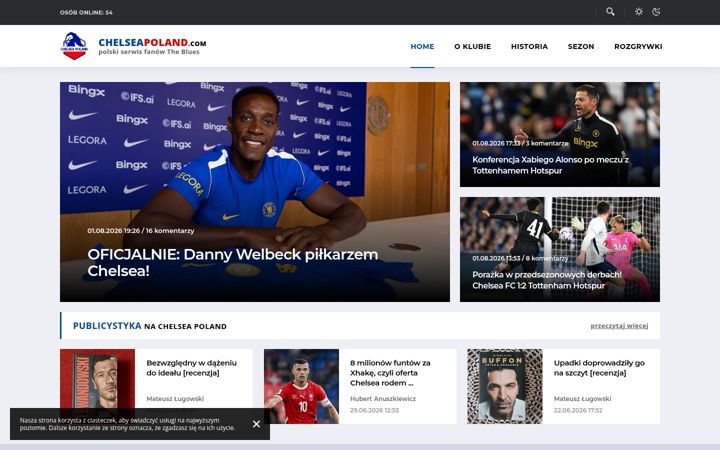Click author Hubert Anuszkiewicz
This screenshot has height=450, width=720.
pos(382,399)
